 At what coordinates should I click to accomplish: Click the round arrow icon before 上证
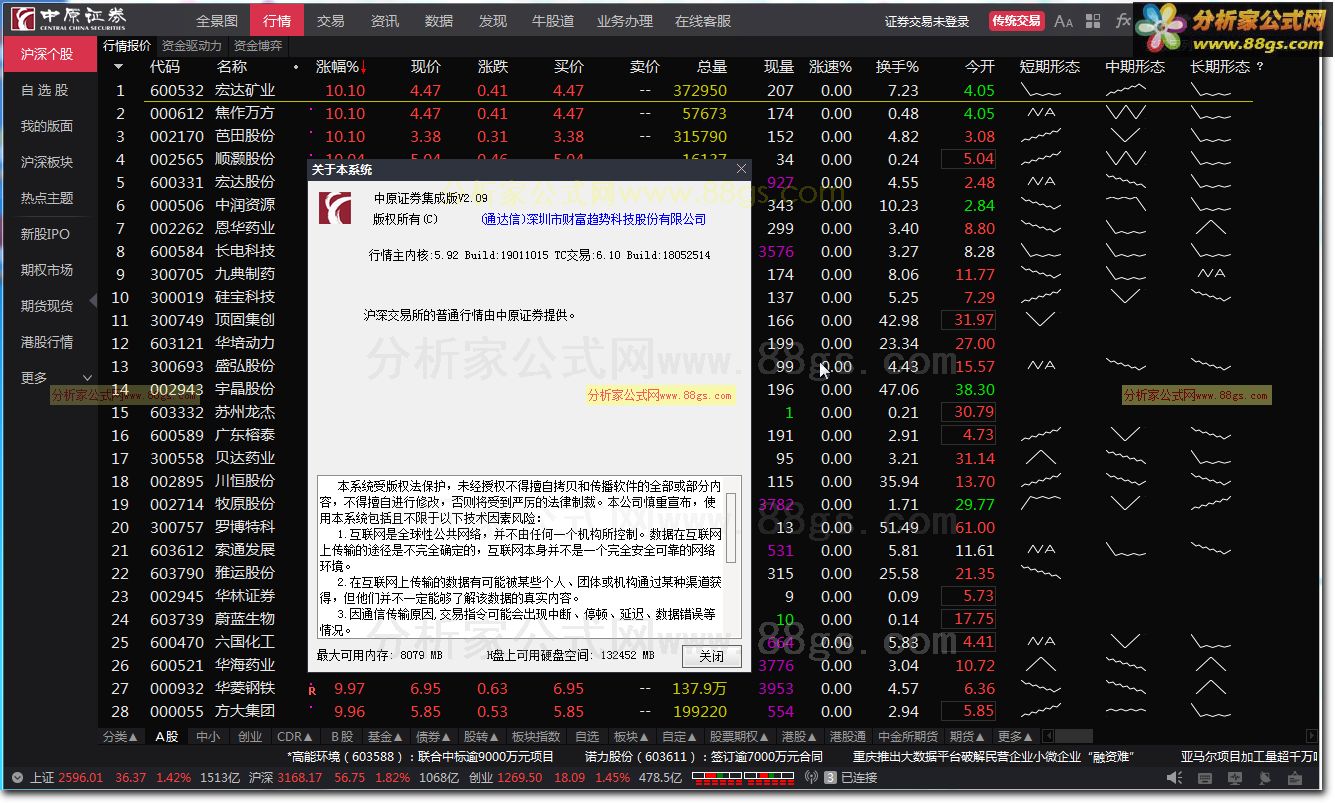click(17, 778)
